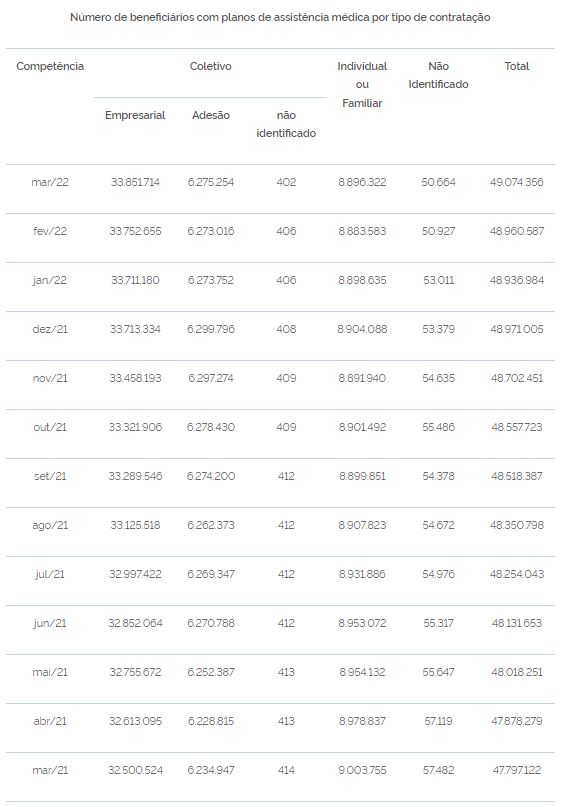The image size is (570, 807).
Task: Select the set/21 row label
Action: pyautogui.click(x=50, y=476)
